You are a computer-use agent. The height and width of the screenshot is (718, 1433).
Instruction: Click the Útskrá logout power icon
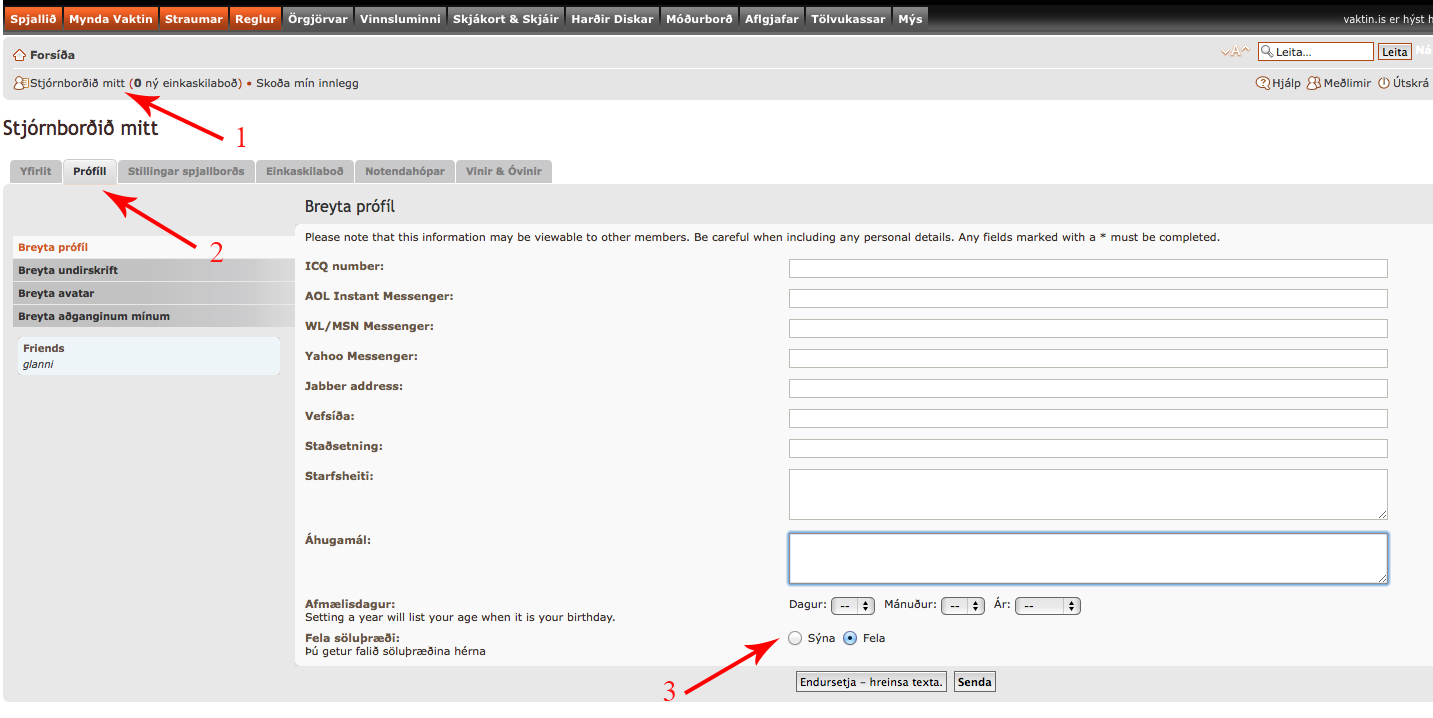tap(1384, 83)
